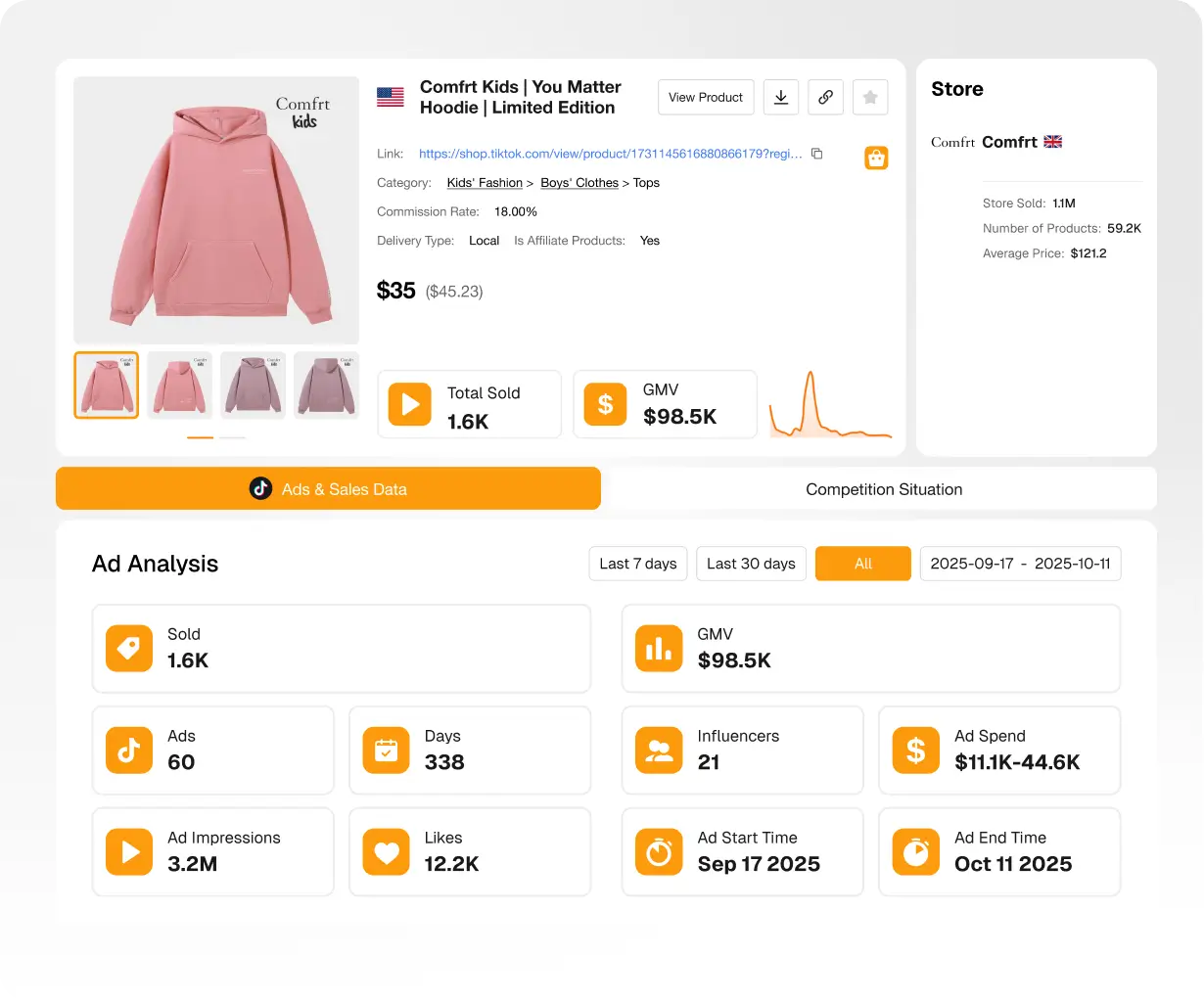Click the GMV dollar sign icon
The width and height of the screenshot is (1204, 1001).
(x=605, y=403)
